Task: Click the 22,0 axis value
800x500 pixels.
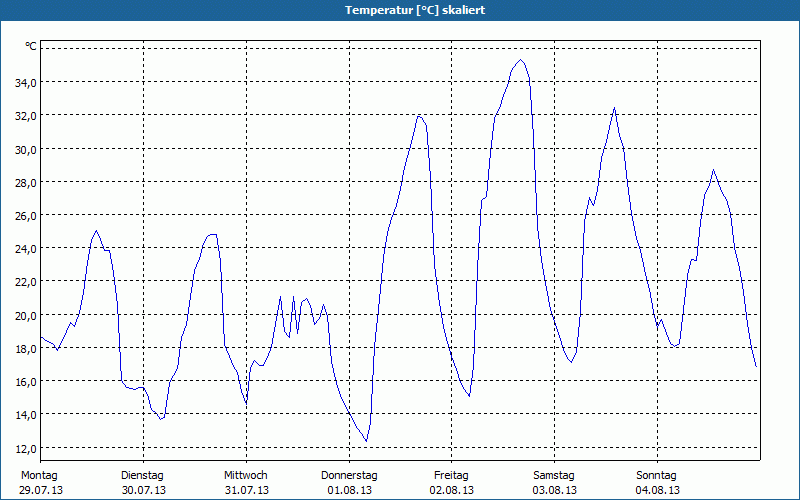Action: [26, 282]
